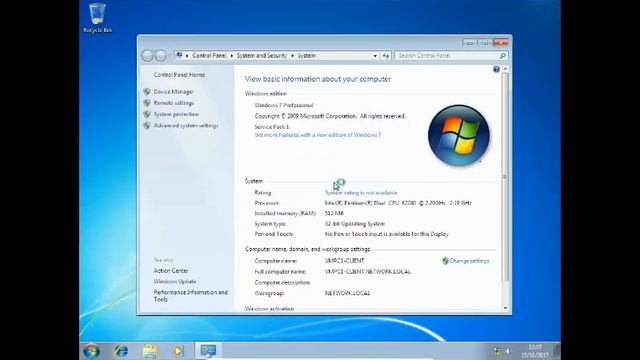This screenshot has width=640, height=360.
Task: Click the refresh button beside address bar
Action: coord(386,56)
